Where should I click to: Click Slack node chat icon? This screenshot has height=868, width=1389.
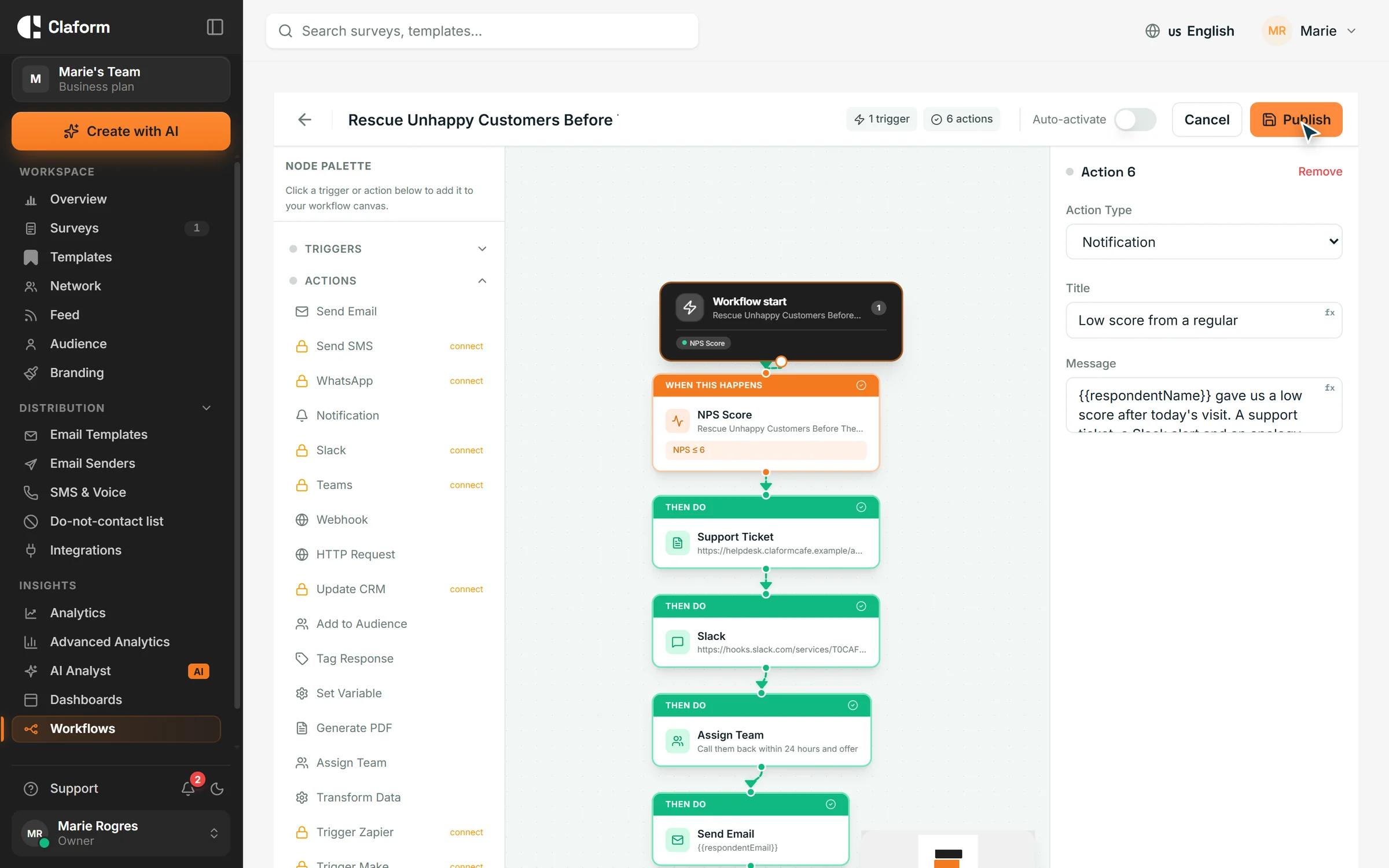tap(677, 642)
